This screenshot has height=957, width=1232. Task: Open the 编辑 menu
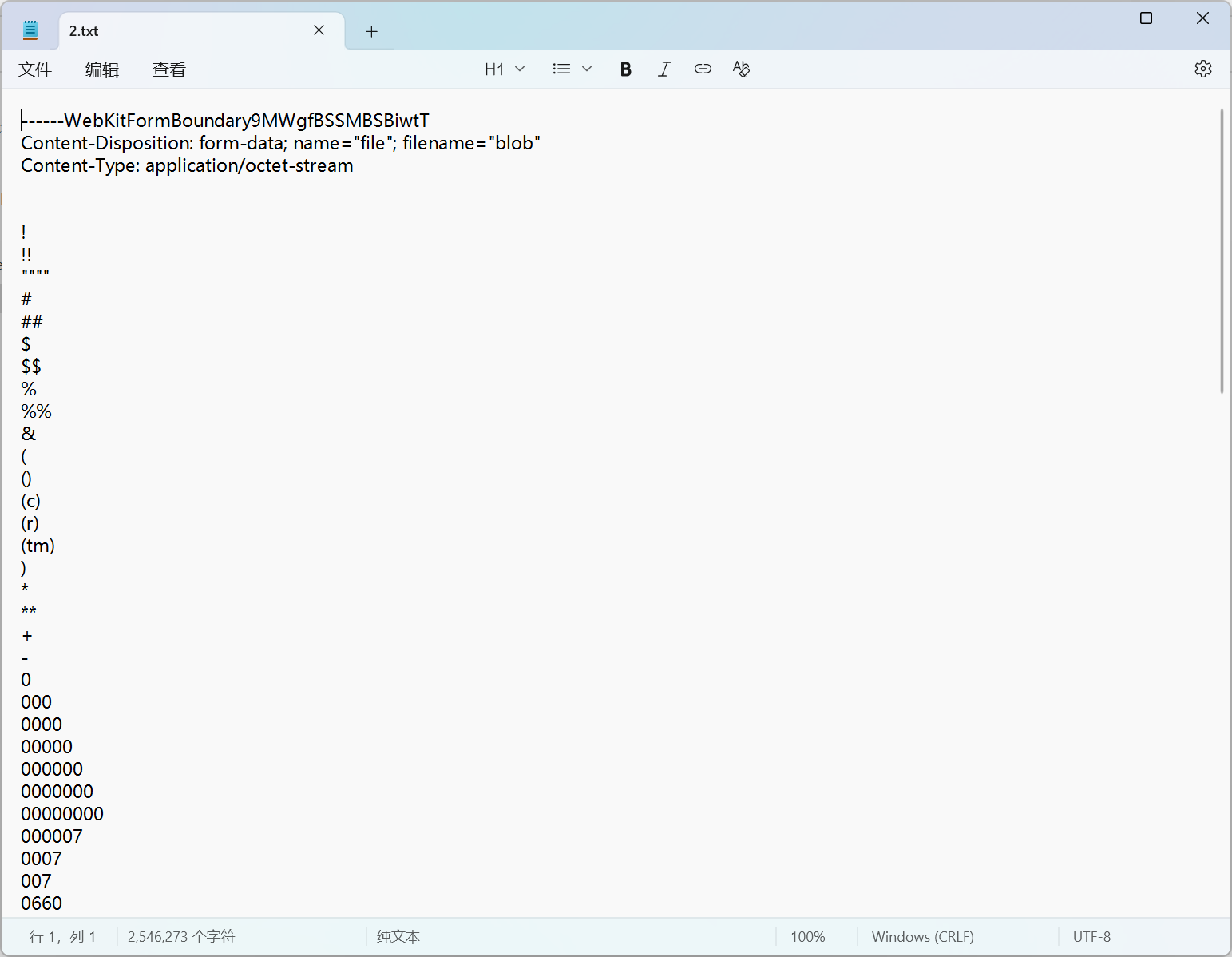coord(102,70)
